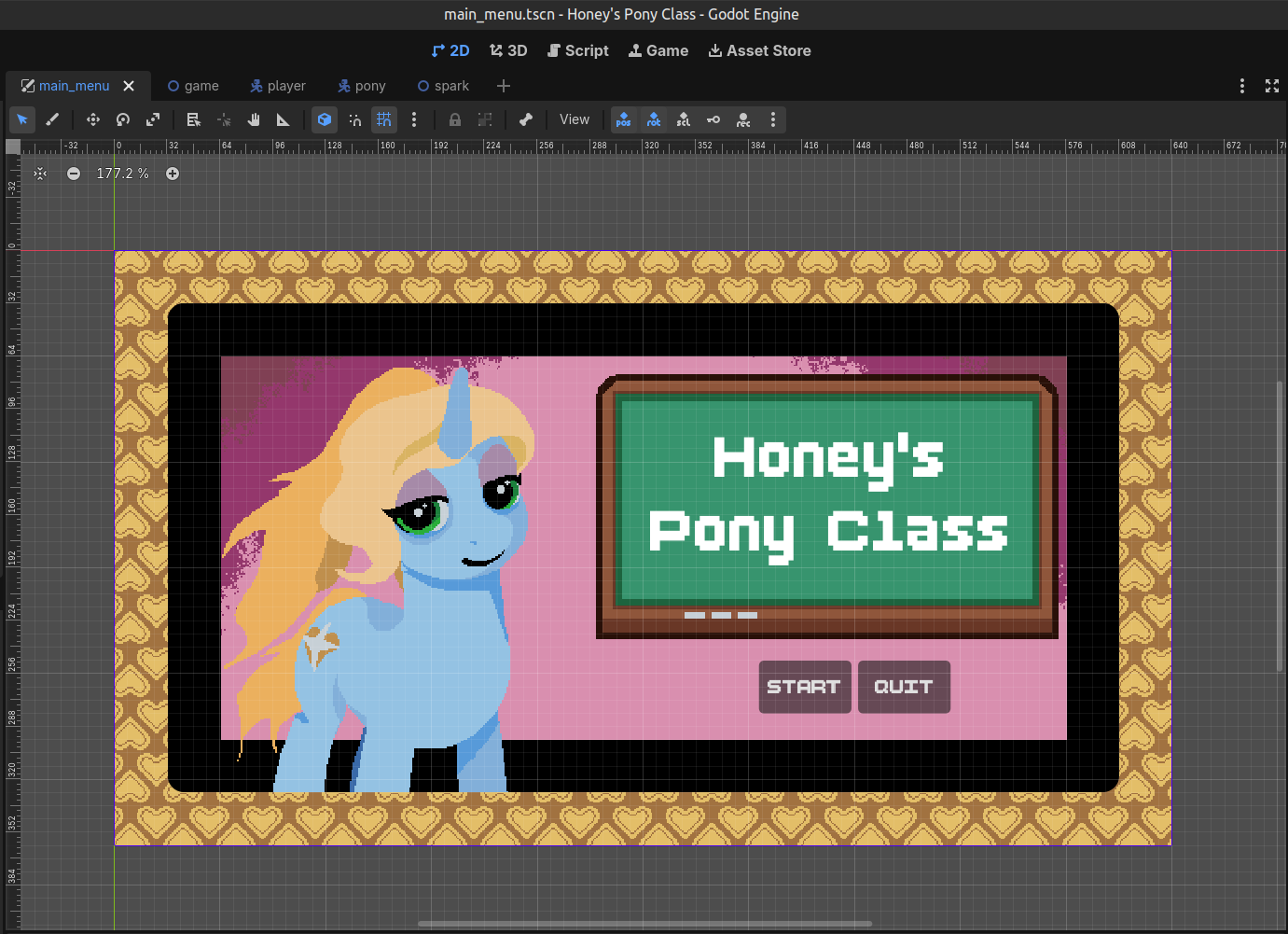Activate the Pan hand tool
This screenshot has height=934, width=1288.
tap(254, 119)
